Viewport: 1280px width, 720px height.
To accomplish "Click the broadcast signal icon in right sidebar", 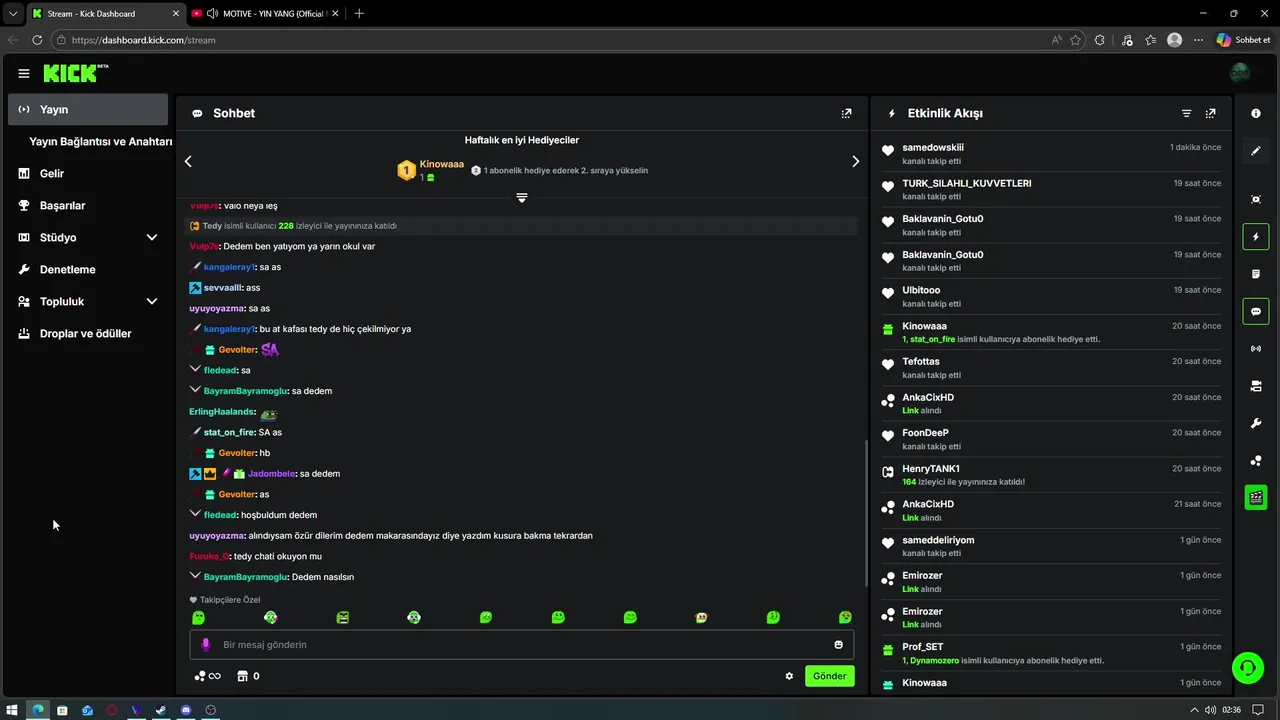I will (1256, 349).
